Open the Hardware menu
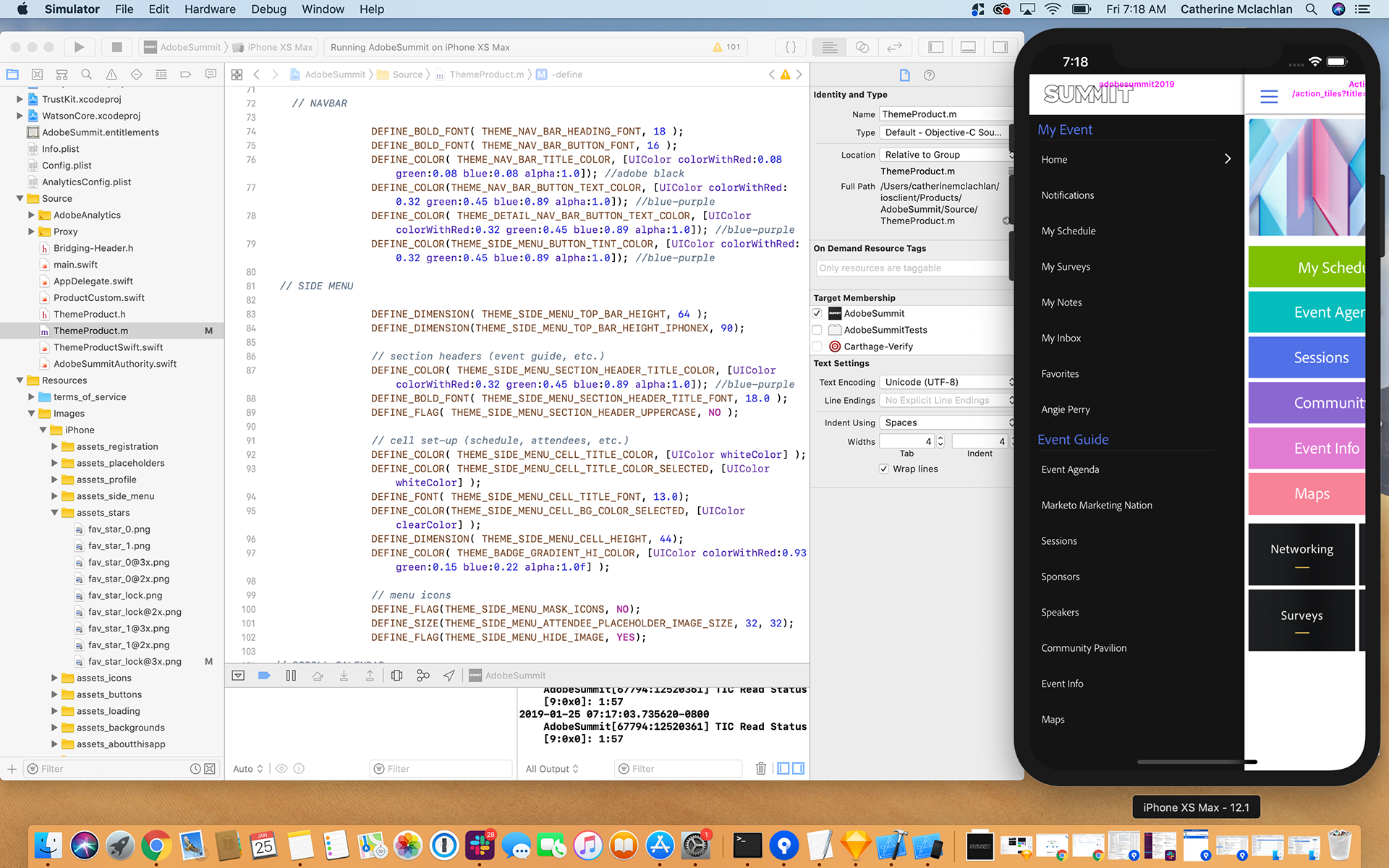Image resolution: width=1389 pixels, height=868 pixels. point(210,9)
